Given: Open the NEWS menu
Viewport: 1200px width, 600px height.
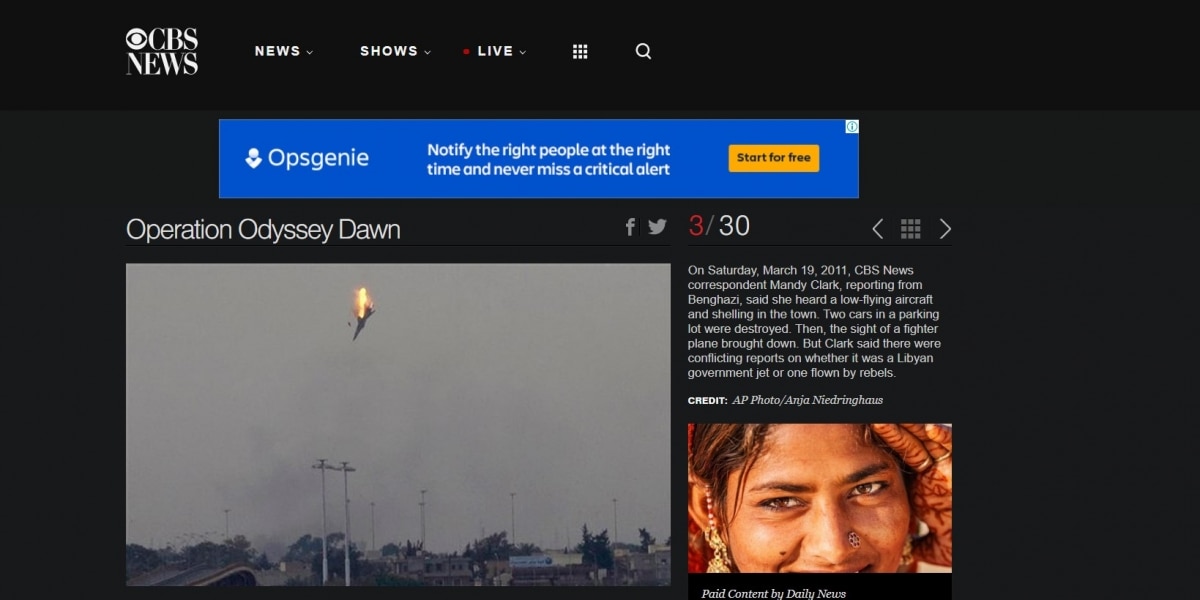Looking at the screenshot, I should click(x=277, y=51).
